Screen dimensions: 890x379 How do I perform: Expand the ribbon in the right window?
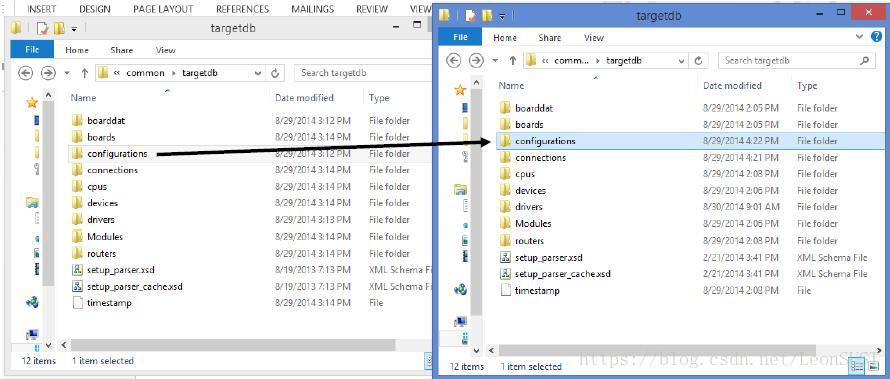point(860,37)
